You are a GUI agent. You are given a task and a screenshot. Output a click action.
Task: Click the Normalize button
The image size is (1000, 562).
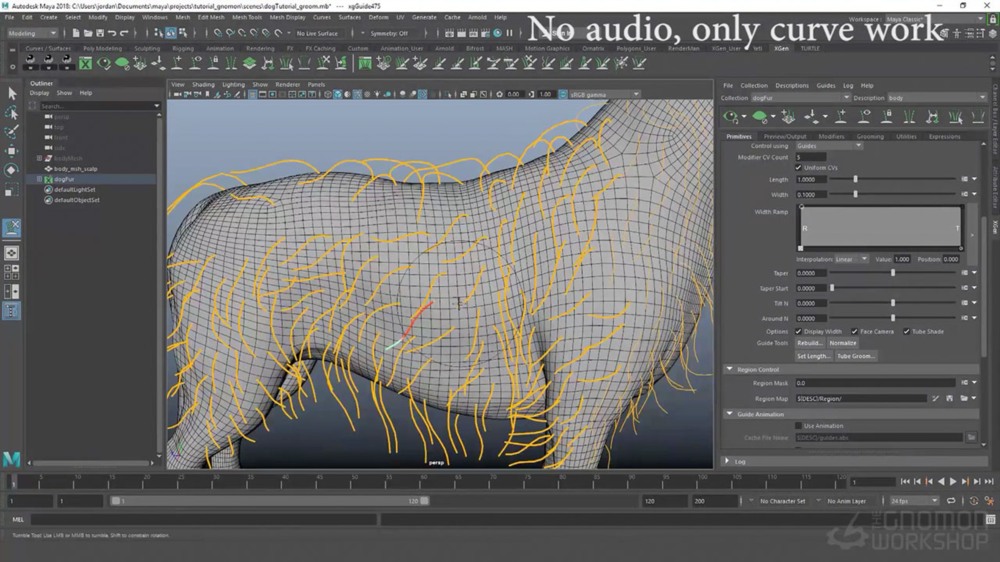point(842,343)
